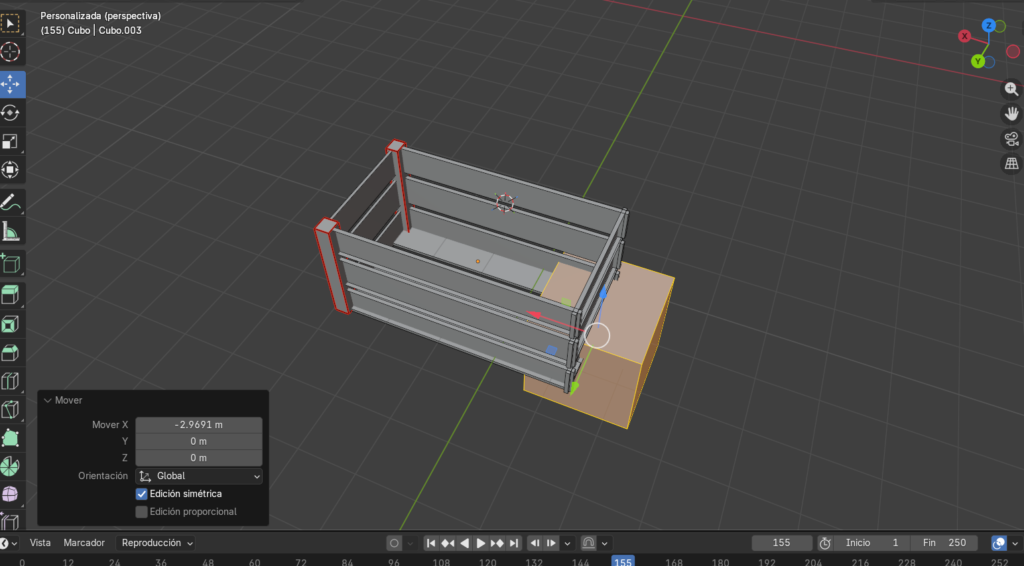Open the Marcador menu

[x=84, y=543]
